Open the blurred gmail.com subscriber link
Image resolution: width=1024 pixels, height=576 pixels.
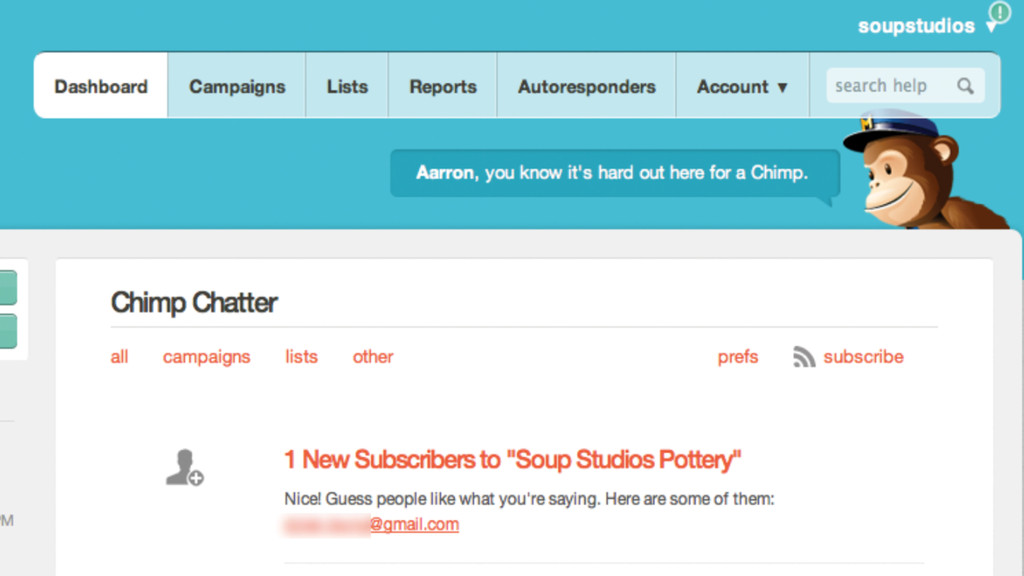372,524
